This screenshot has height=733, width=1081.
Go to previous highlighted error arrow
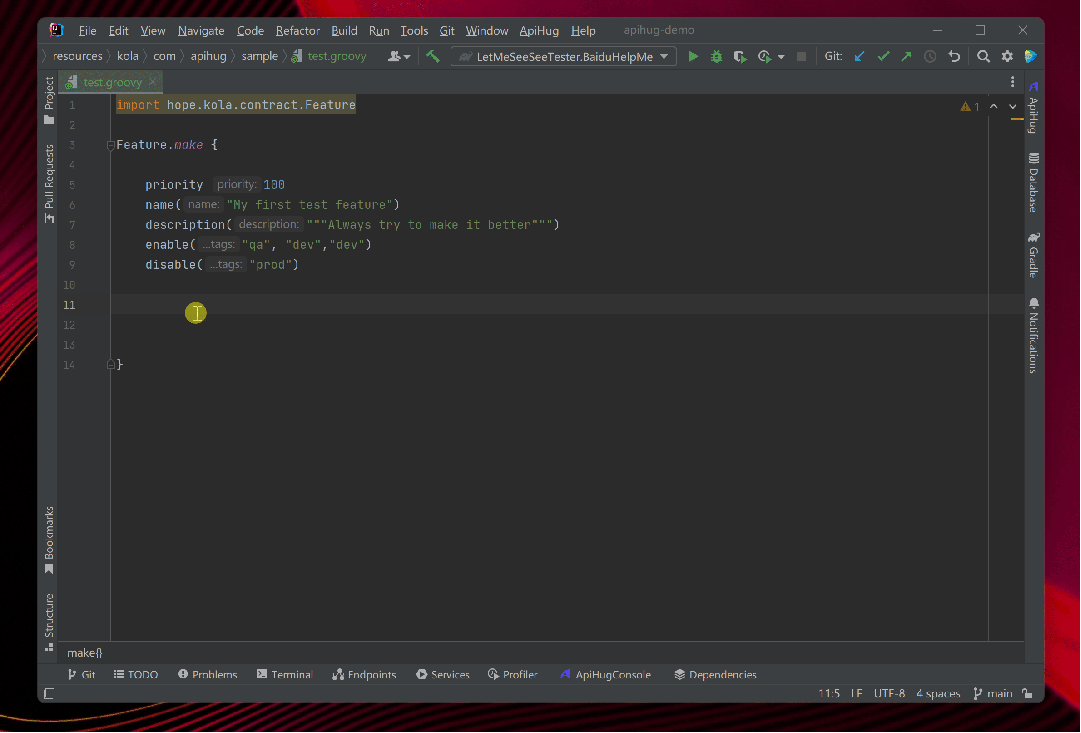(x=993, y=106)
